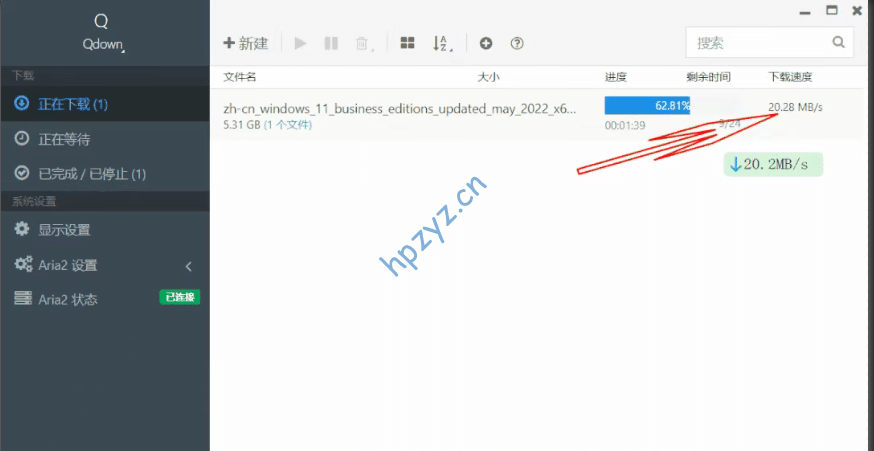Screen dimensions: 874x451
Task: Open 显示设置 display settings
Action: [x=64, y=229]
